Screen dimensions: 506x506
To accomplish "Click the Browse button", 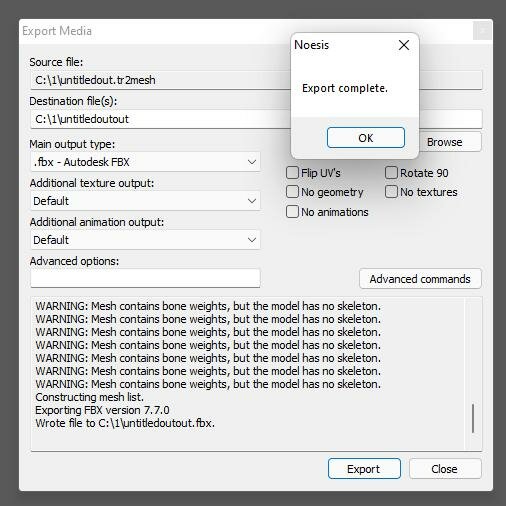I will [450, 142].
